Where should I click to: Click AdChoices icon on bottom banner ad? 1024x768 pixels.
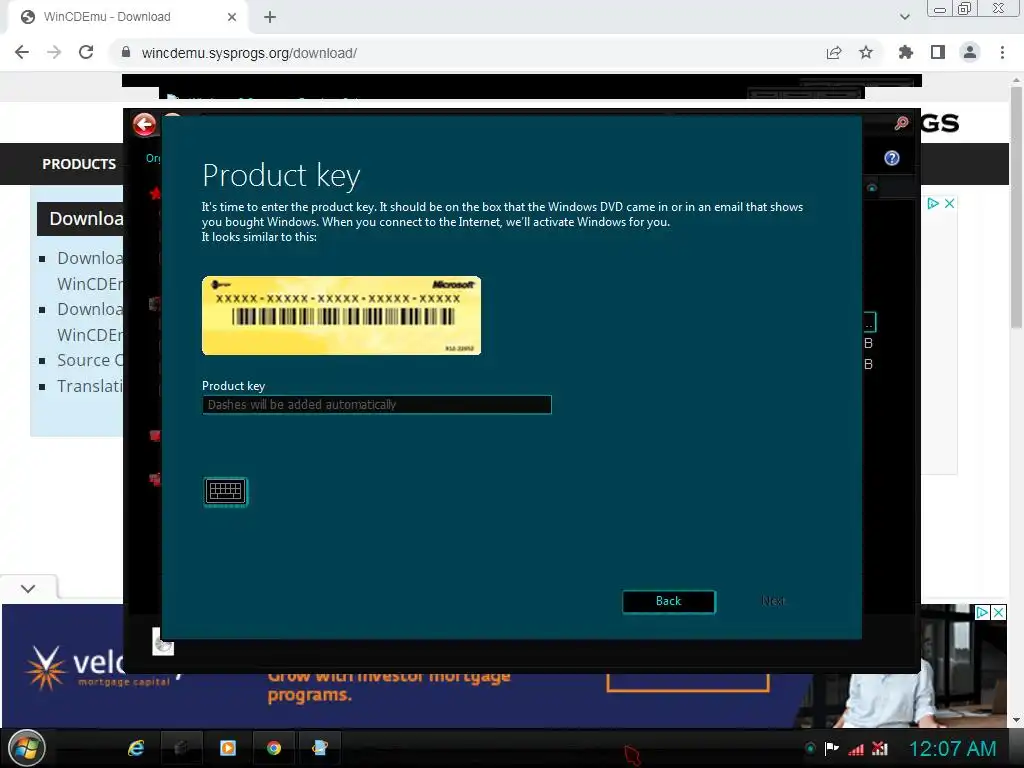pyautogui.click(x=982, y=613)
